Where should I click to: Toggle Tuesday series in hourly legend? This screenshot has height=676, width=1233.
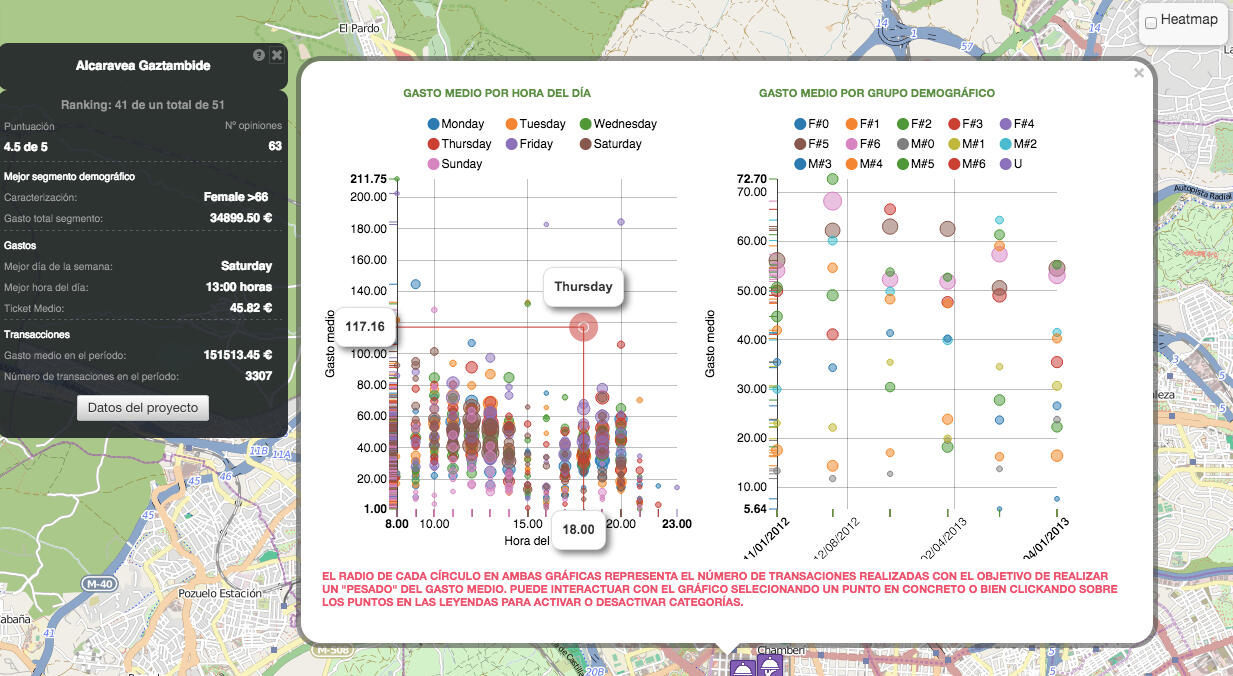click(511, 124)
